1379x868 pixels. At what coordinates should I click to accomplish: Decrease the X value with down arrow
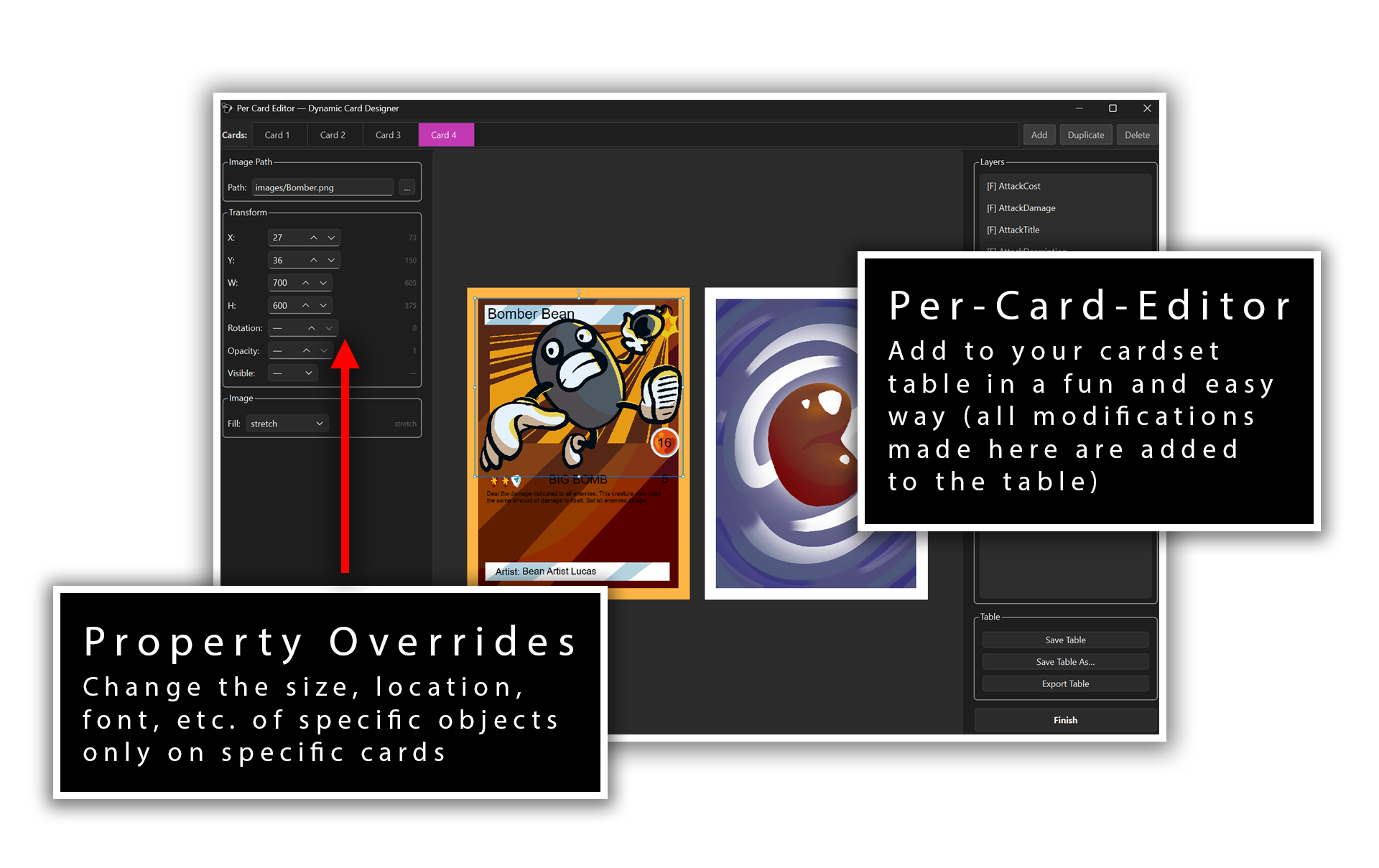pyautogui.click(x=331, y=238)
